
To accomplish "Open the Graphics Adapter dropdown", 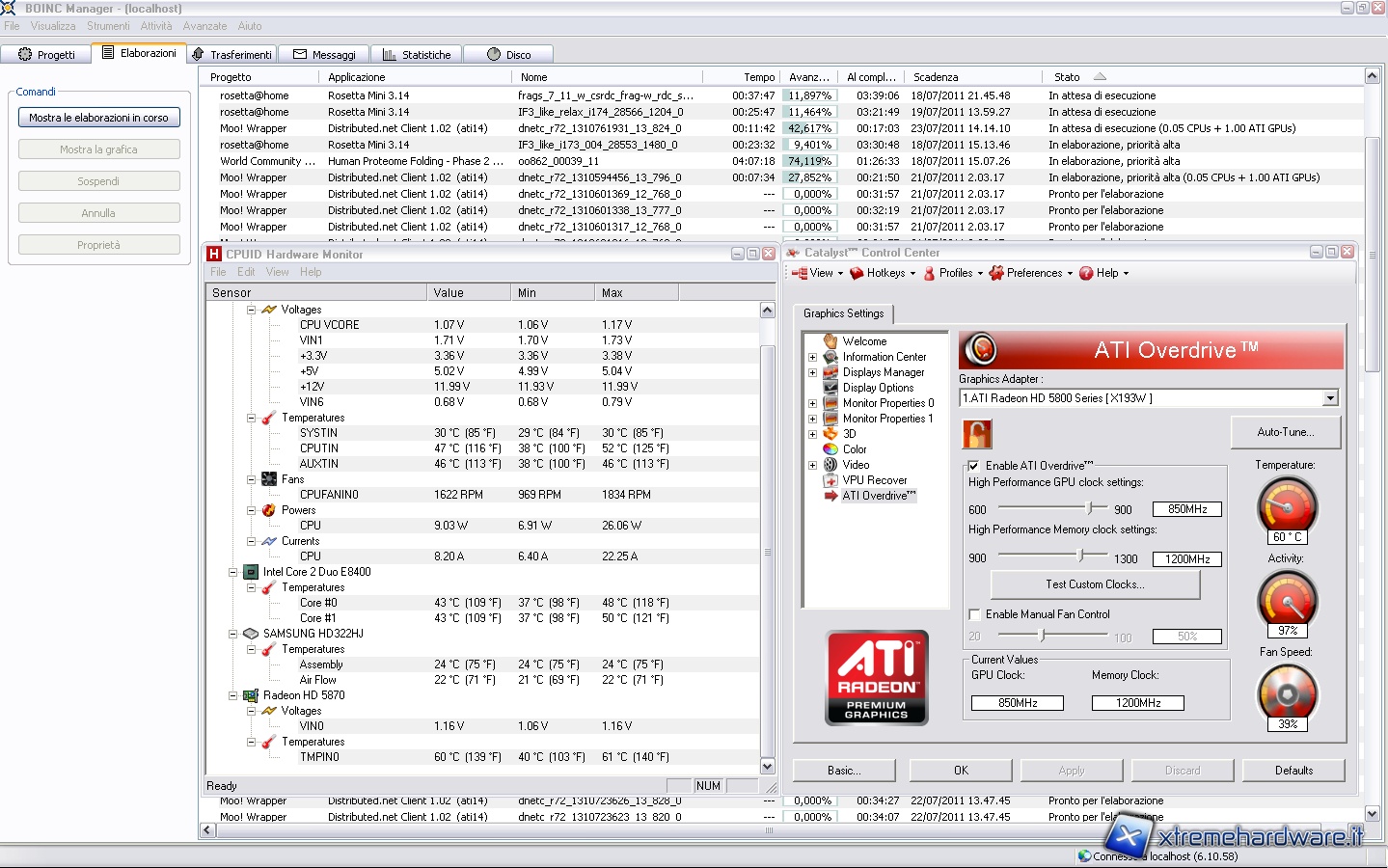I will pyautogui.click(x=1330, y=398).
